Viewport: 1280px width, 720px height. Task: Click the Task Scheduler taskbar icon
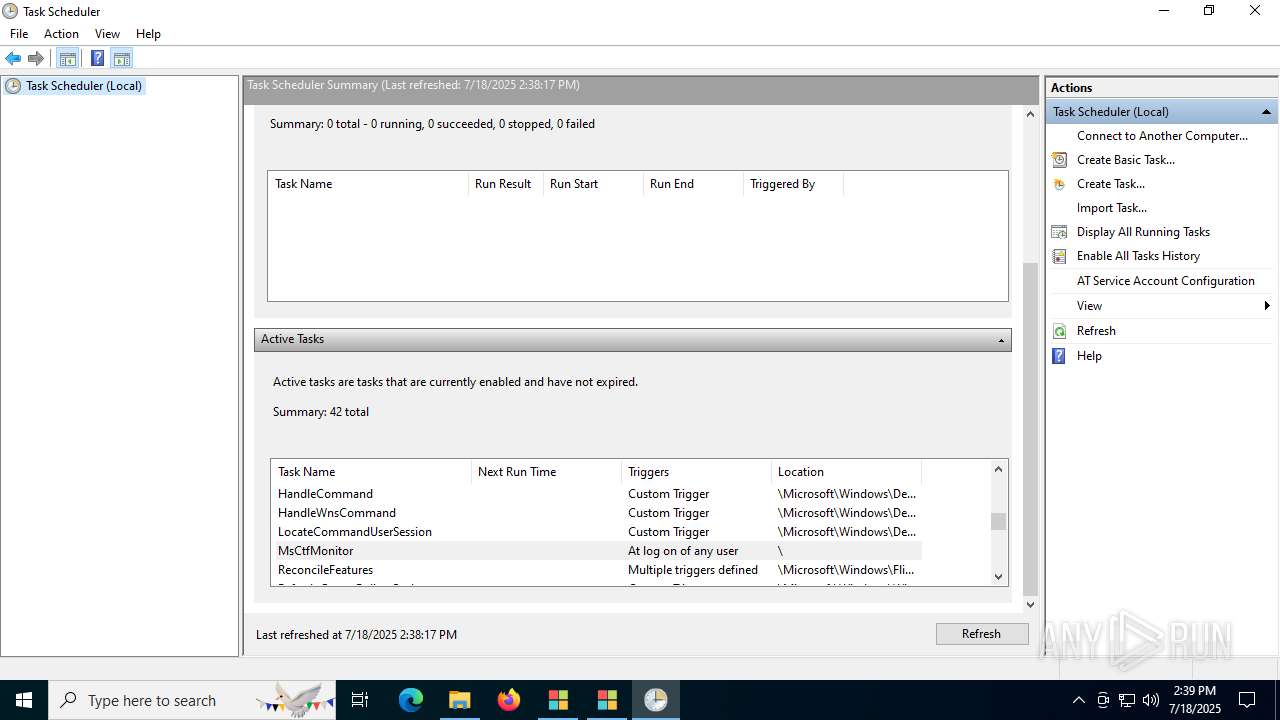656,700
